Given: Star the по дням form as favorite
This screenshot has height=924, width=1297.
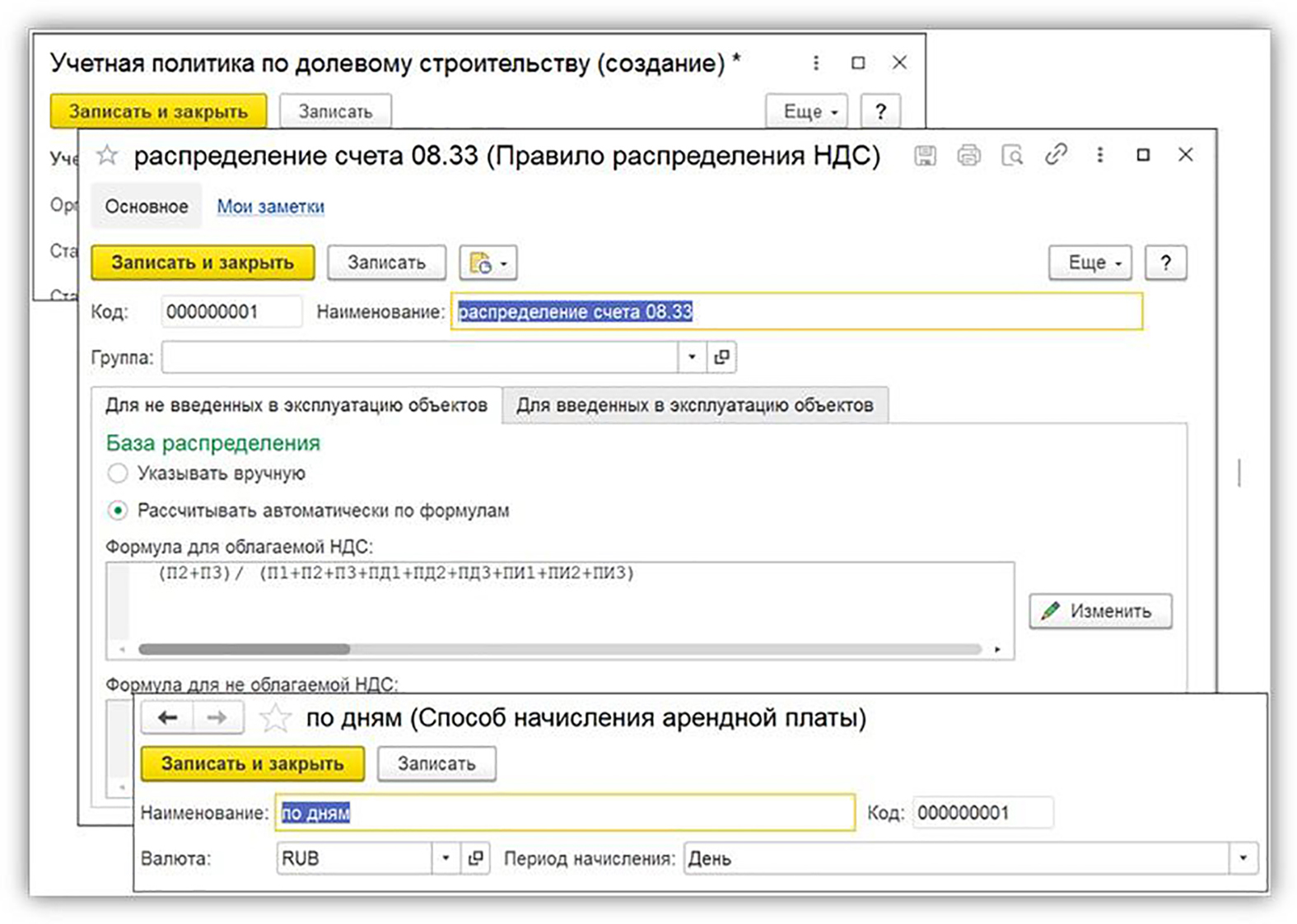Looking at the screenshot, I should pos(275,718).
